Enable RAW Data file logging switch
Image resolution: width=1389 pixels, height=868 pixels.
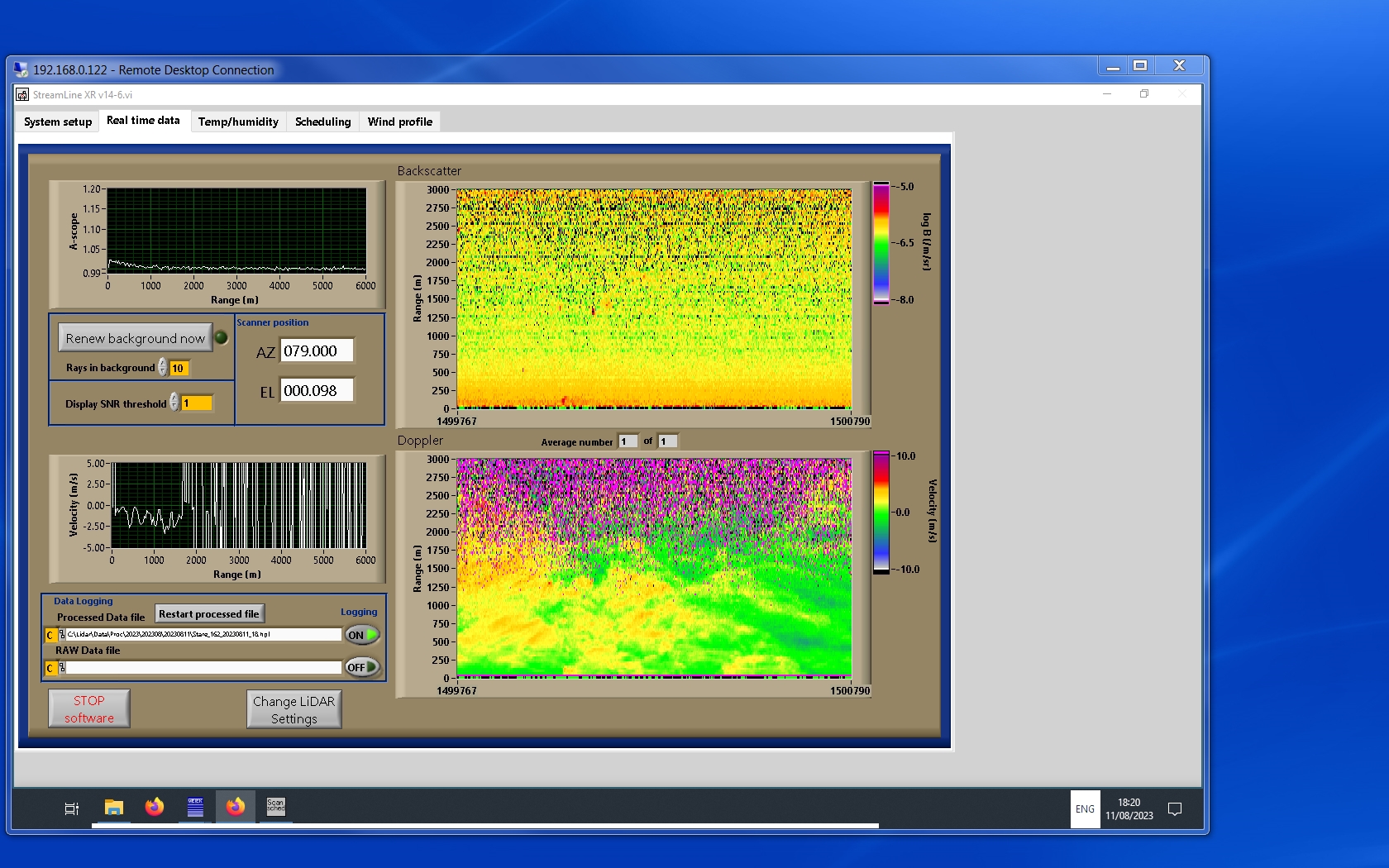pyautogui.click(x=362, y=667)
